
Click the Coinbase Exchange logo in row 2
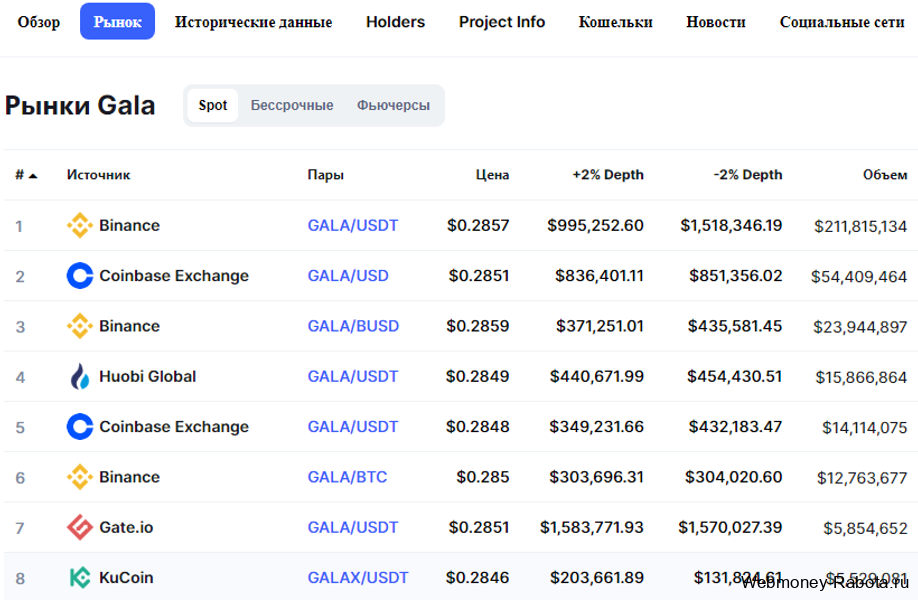pyautogui.click(x=80, y=276)
